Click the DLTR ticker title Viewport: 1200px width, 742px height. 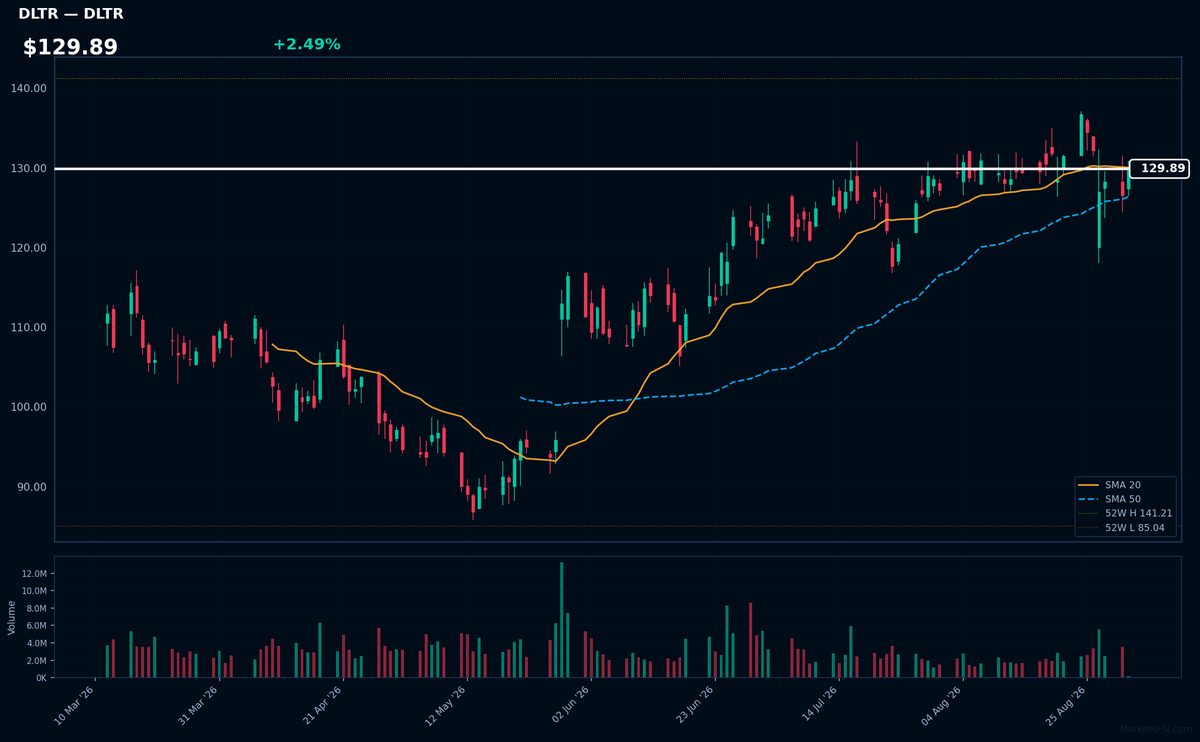pos(71,14)
